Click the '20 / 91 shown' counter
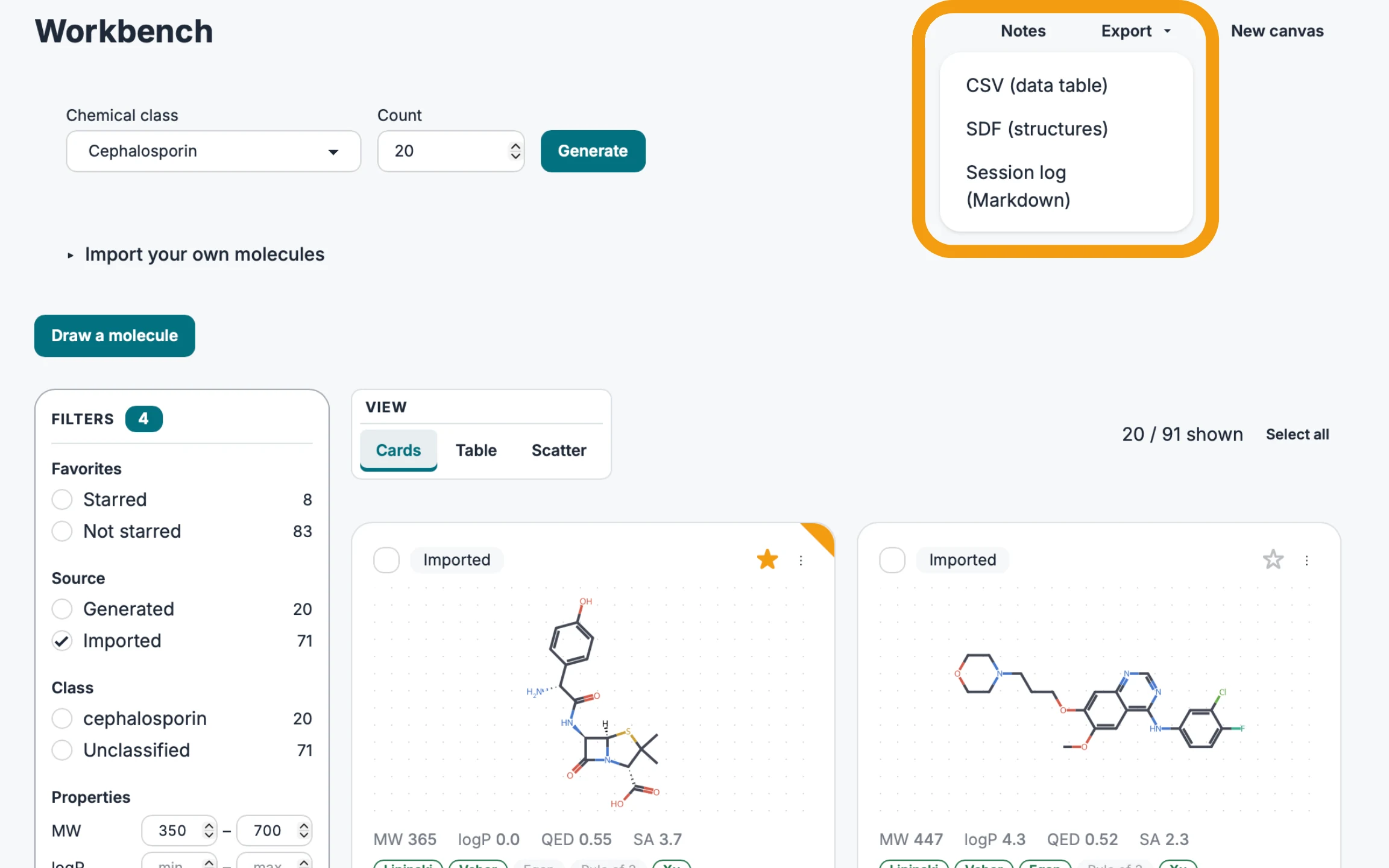The image size is (1389, 868). click(1182, 435)
